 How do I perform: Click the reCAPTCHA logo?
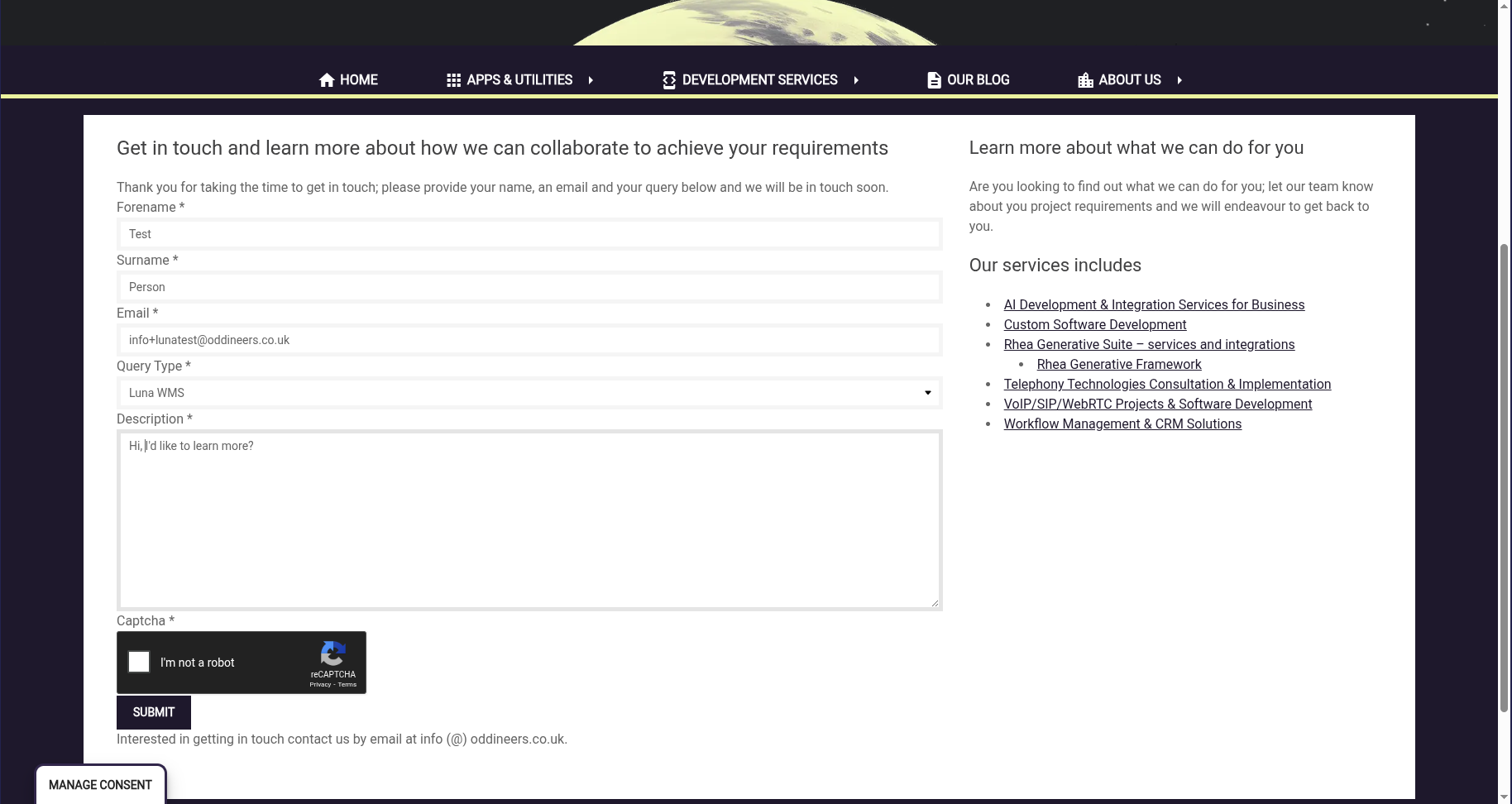tap(333, 653)
